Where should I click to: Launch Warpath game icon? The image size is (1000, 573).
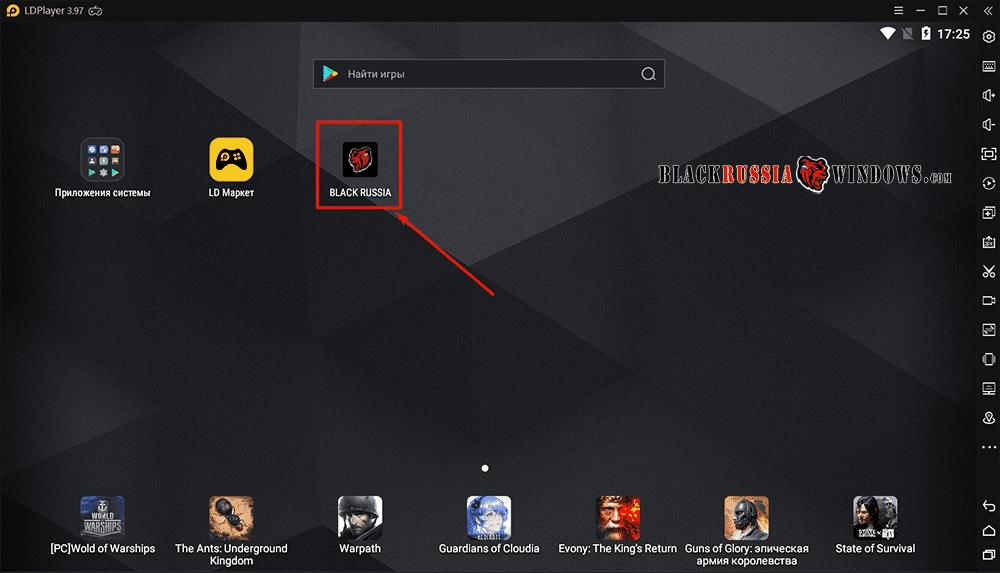(x=360, y=517)
